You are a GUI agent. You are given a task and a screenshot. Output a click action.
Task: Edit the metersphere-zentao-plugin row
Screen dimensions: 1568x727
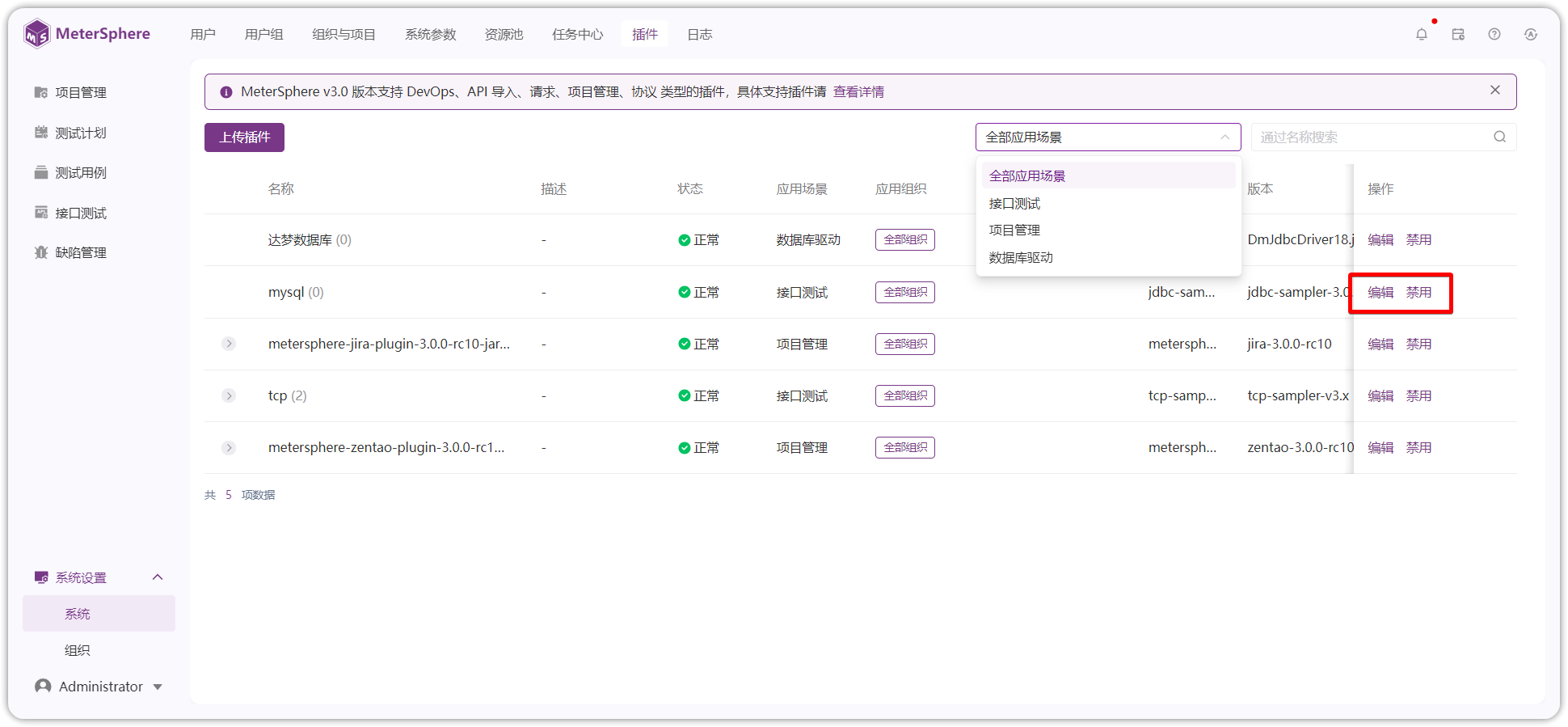[1380, 447]
